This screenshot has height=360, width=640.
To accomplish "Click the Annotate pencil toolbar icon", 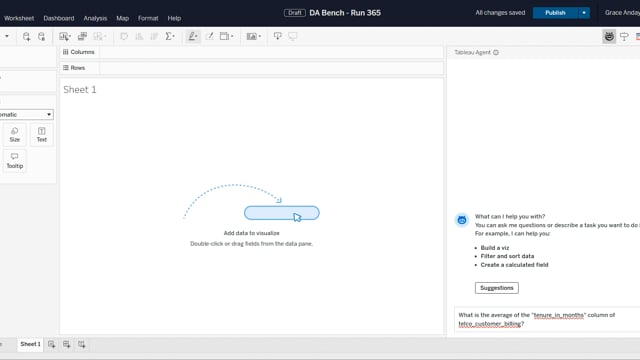I will point(209,37).
